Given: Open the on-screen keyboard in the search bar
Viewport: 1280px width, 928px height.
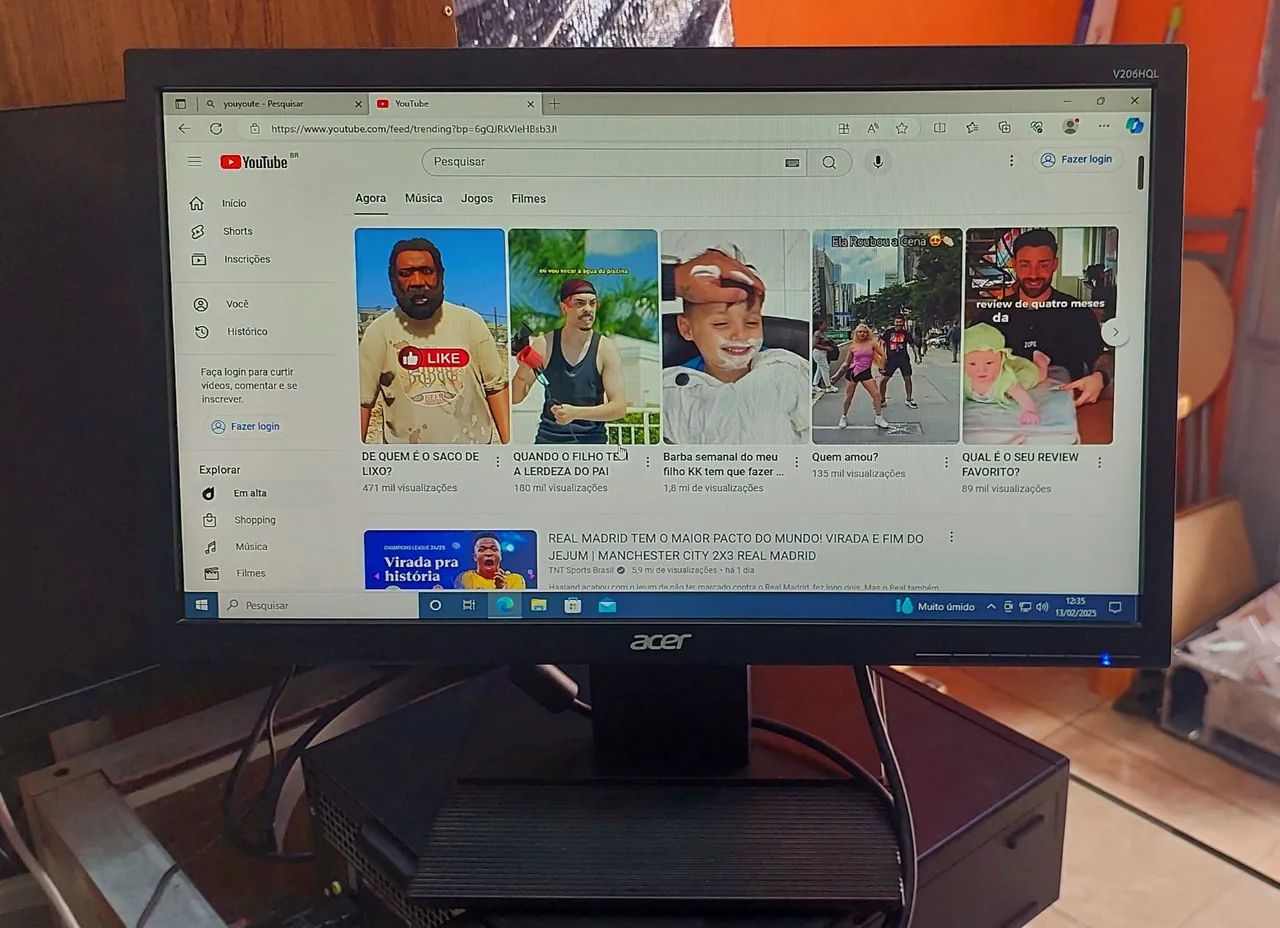Looking at the screenshot, I should point(792,161).
